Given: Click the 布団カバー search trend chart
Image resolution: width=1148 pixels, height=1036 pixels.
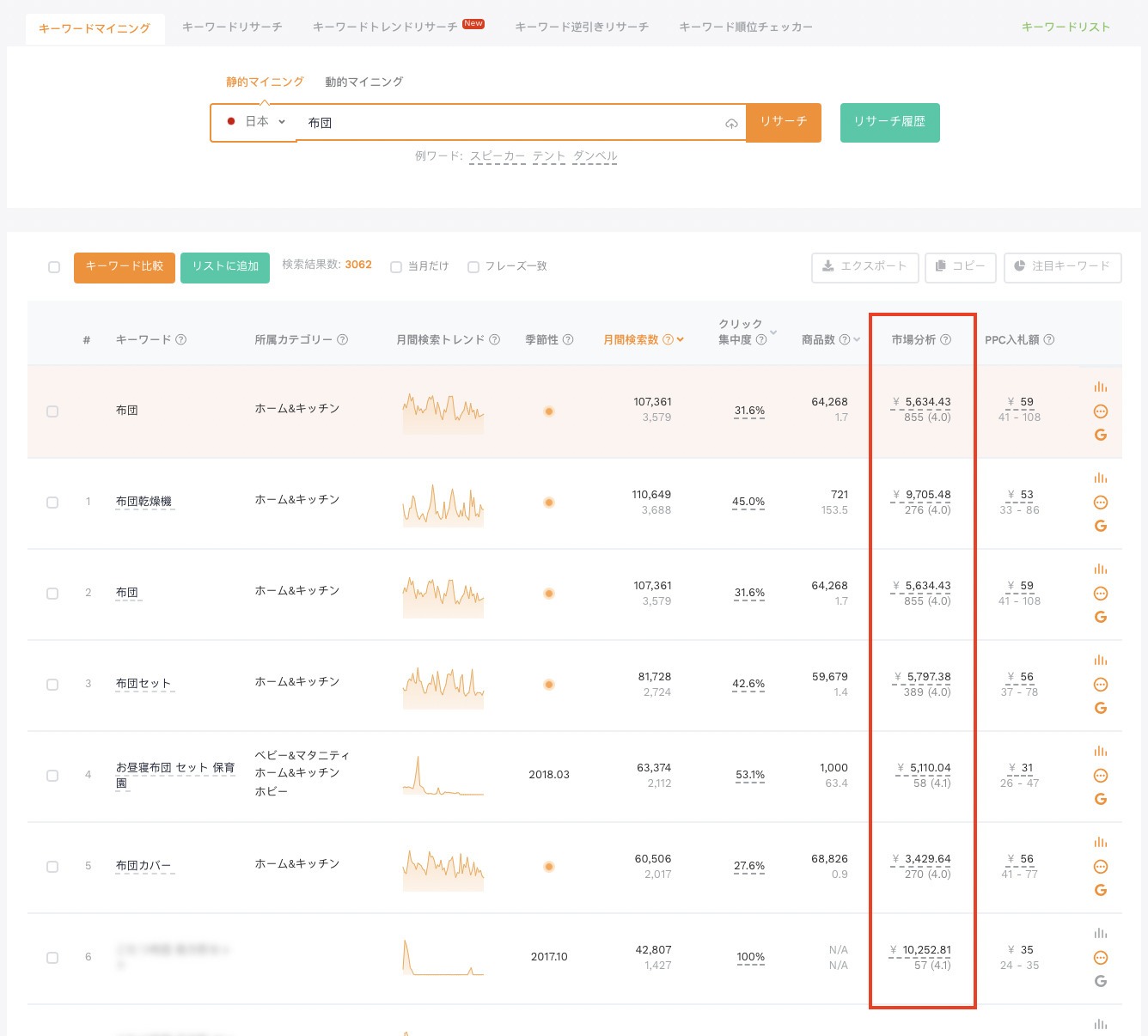Looking at the screenshot, I should pos(443,868).
